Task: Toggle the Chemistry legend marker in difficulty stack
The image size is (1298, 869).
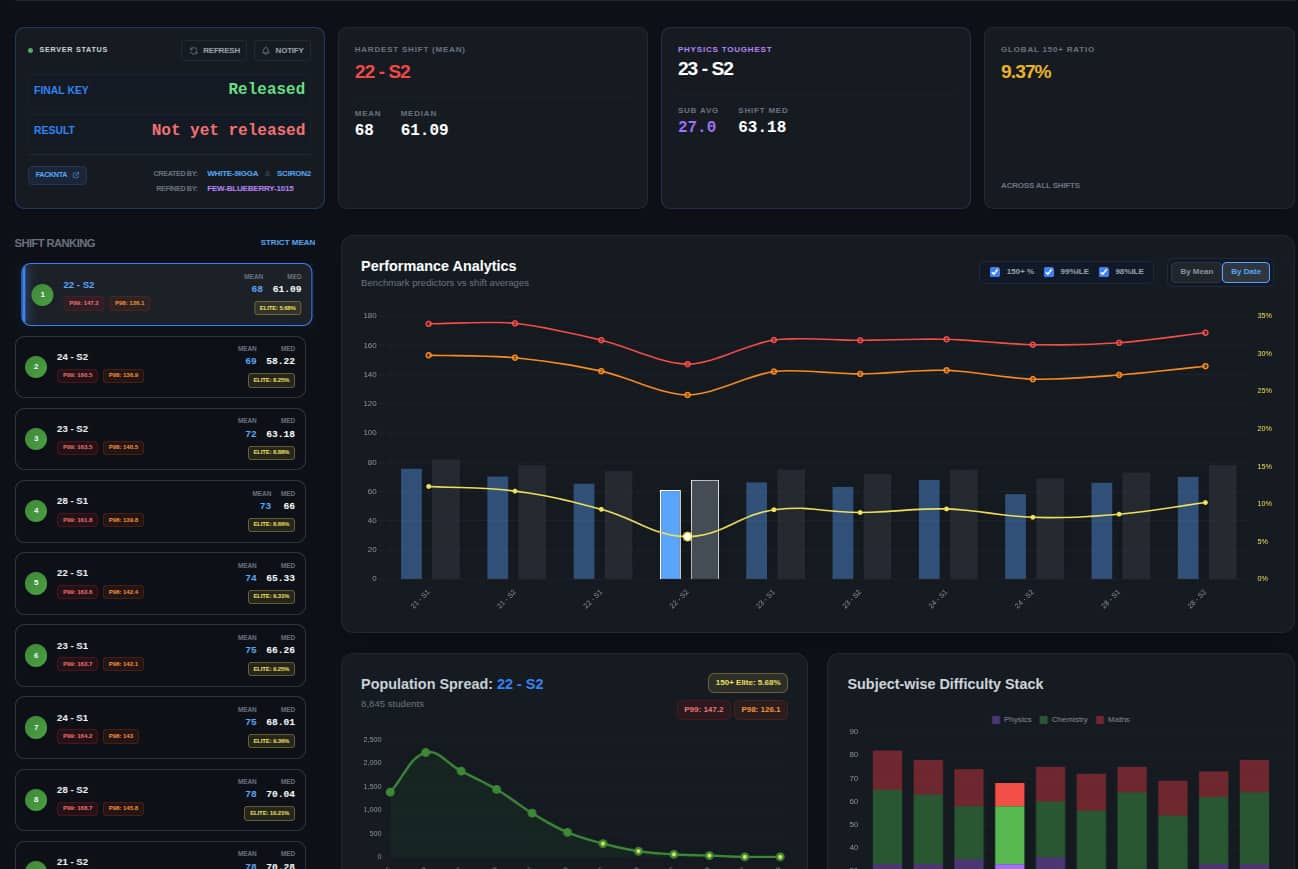Action: 1044,719
